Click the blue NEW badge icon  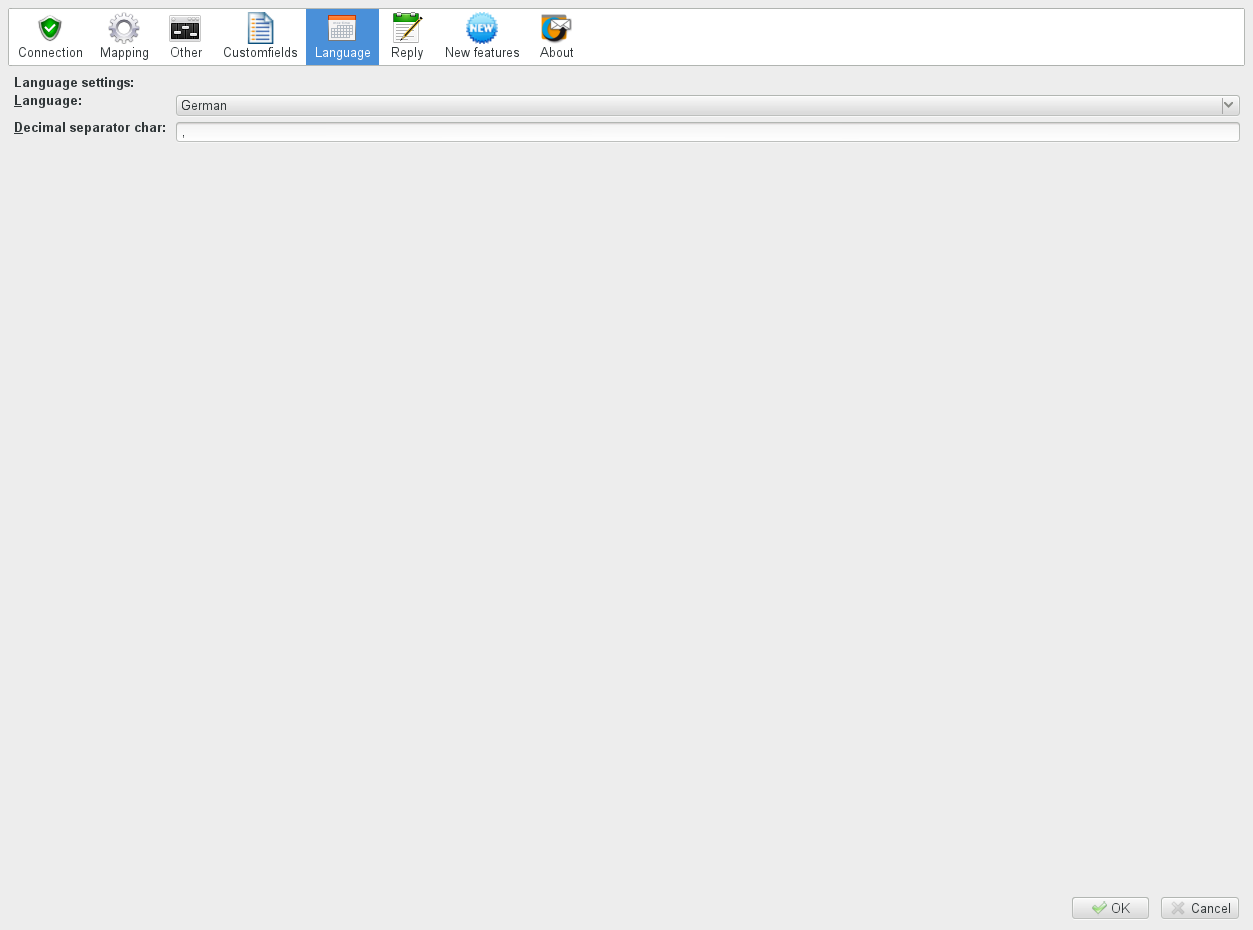(482, 28)
